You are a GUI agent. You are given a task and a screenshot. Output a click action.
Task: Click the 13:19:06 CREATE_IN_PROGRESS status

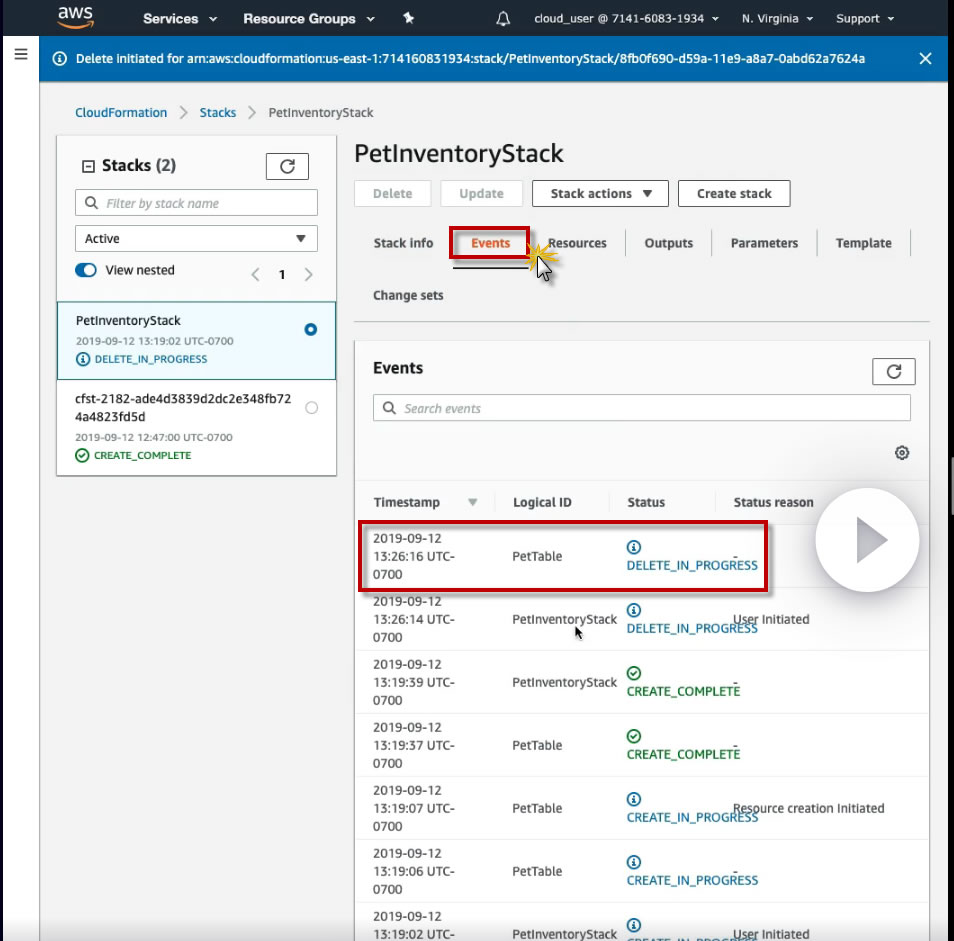pyautogui.click(x=692, y=880)
